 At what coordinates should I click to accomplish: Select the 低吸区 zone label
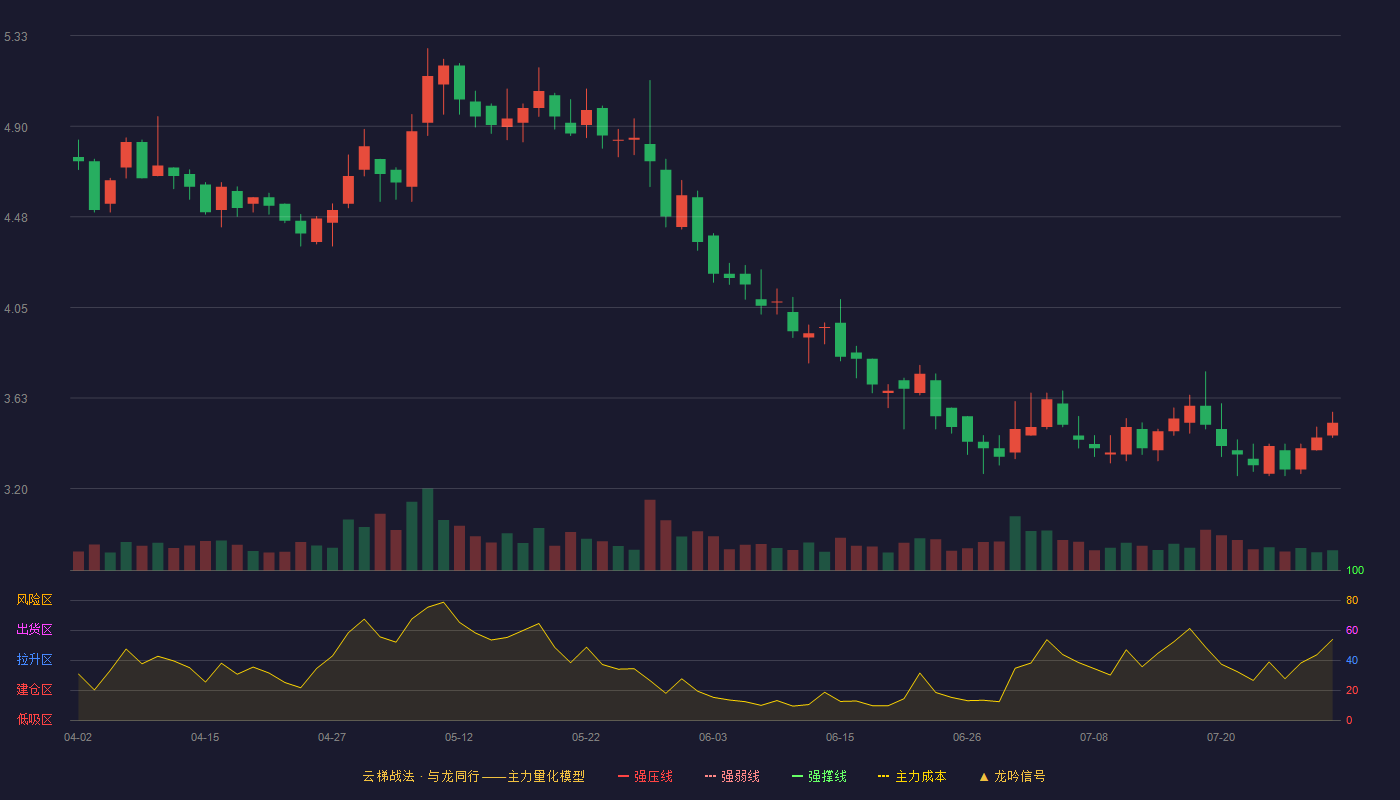pyautogui.click(x=34, y=720)
